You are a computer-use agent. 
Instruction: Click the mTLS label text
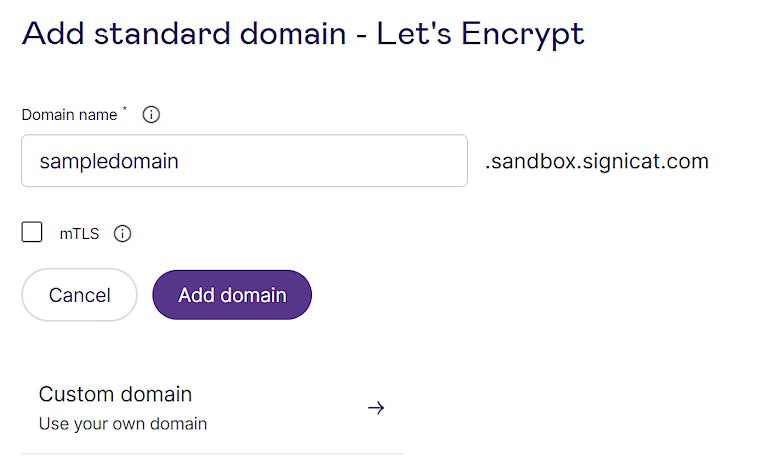[x=79, y=234]
